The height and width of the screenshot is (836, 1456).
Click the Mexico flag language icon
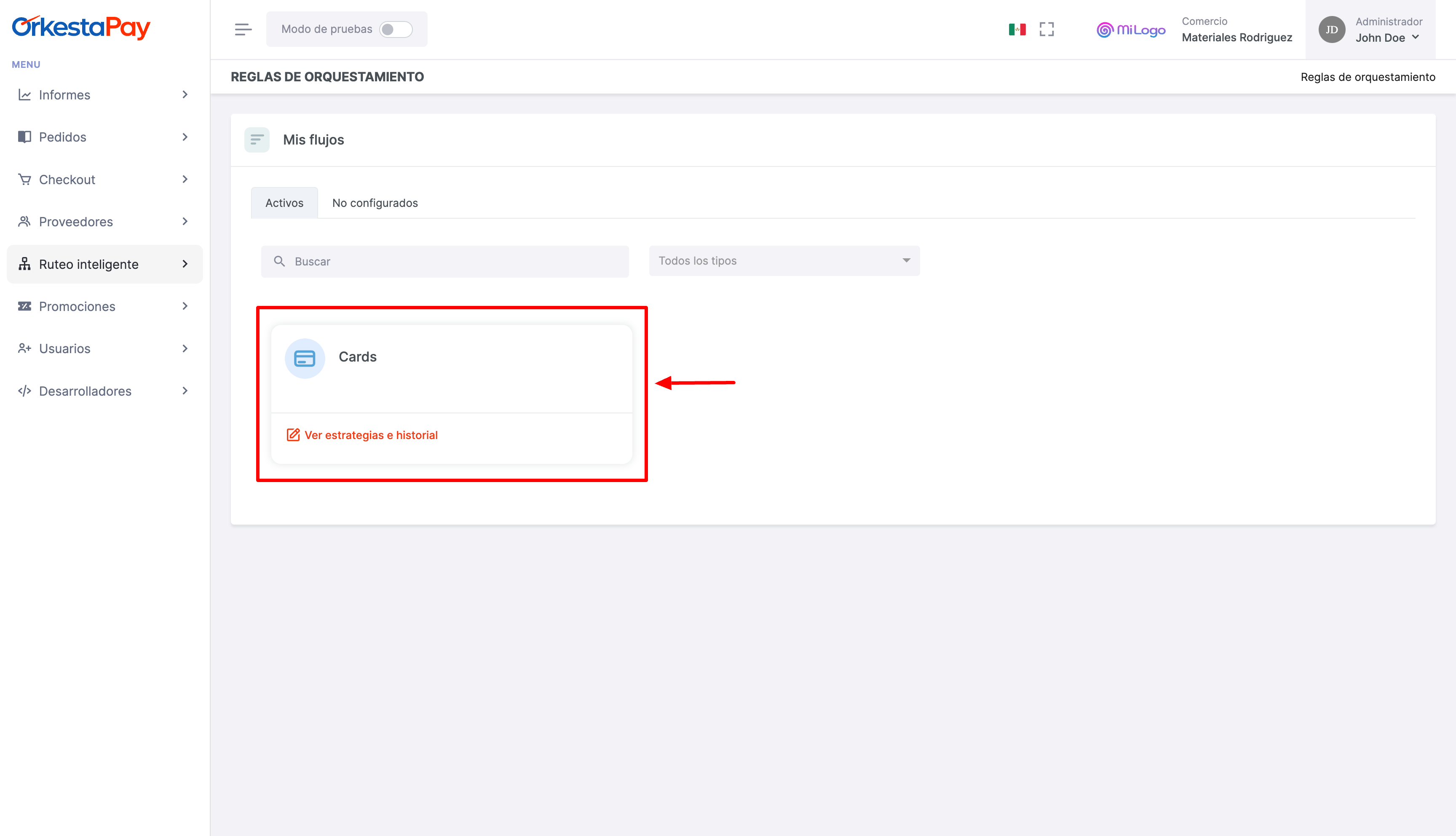1017,29
